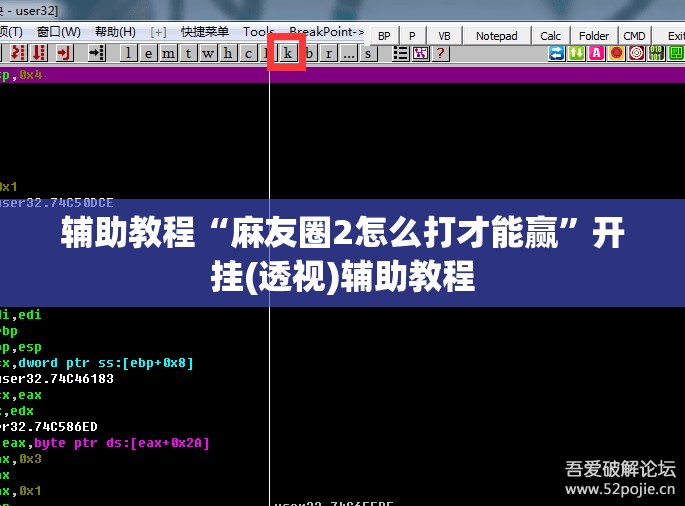The width and height of the screenshot is (685, 506).
Task: Show Source window with s button
Action: click(368, 53)
